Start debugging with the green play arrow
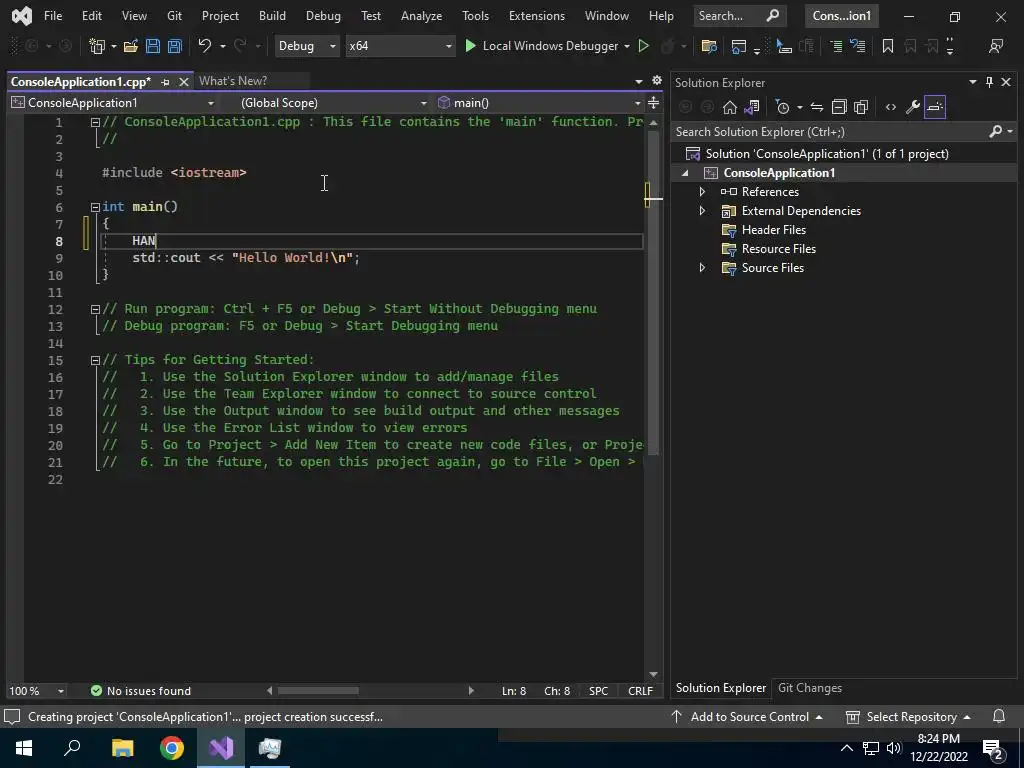1024x768 pixels. click(x=470, y=46)
